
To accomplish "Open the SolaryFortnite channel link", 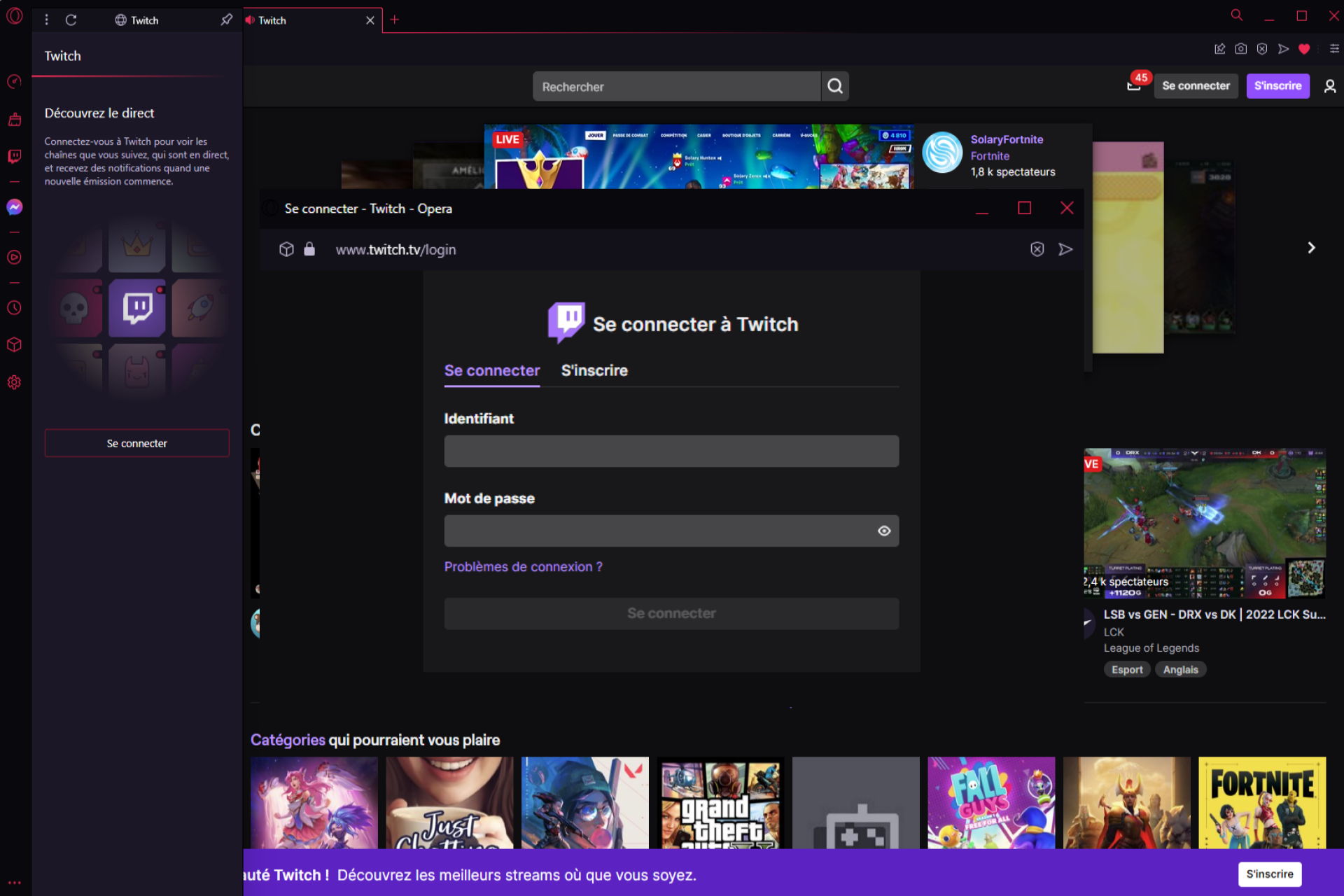I will click(x=1007, y=139).
